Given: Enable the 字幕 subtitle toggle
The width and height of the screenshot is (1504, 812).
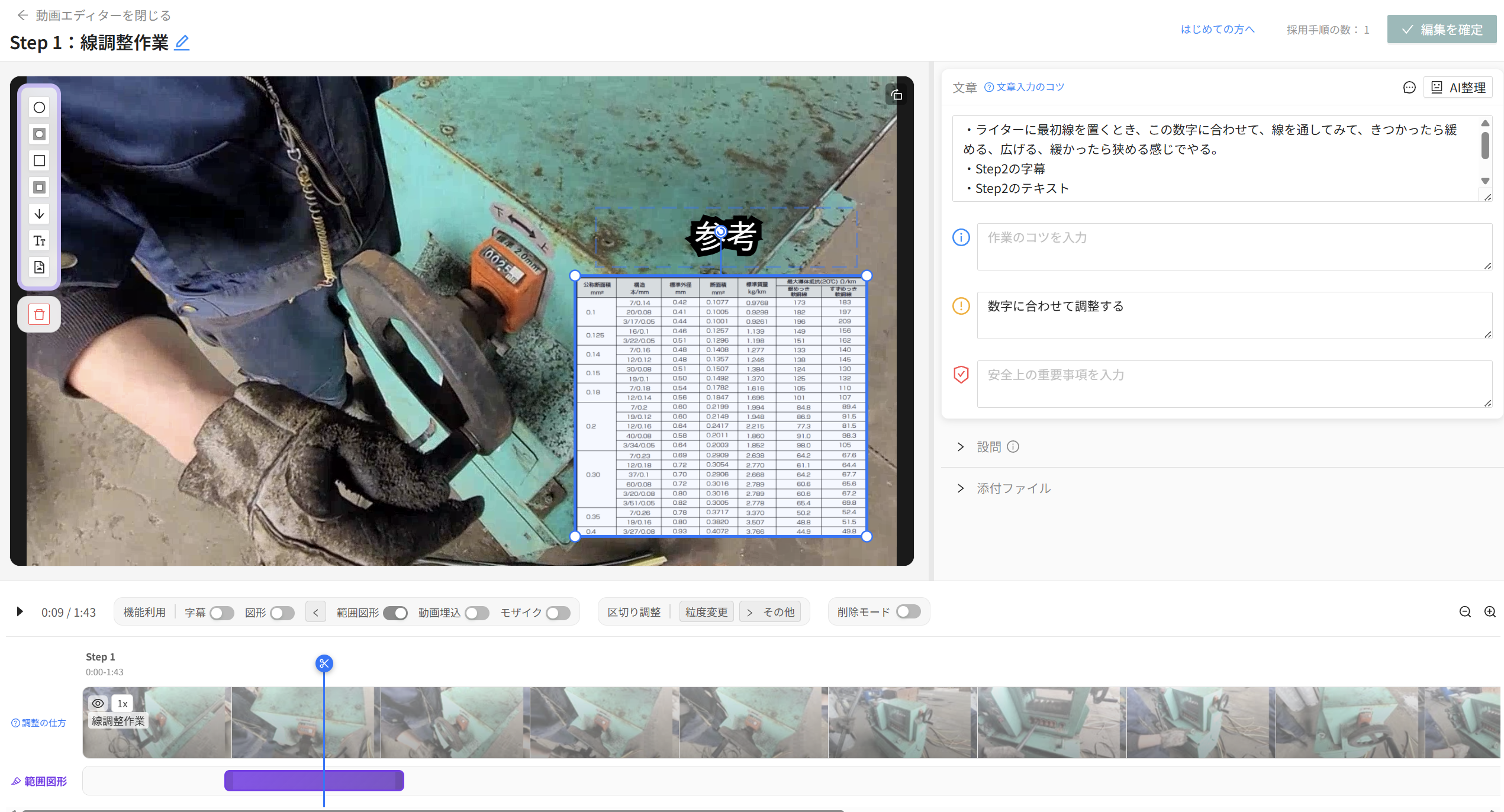Looking at the screenshot, I should [x=222, y=613].
